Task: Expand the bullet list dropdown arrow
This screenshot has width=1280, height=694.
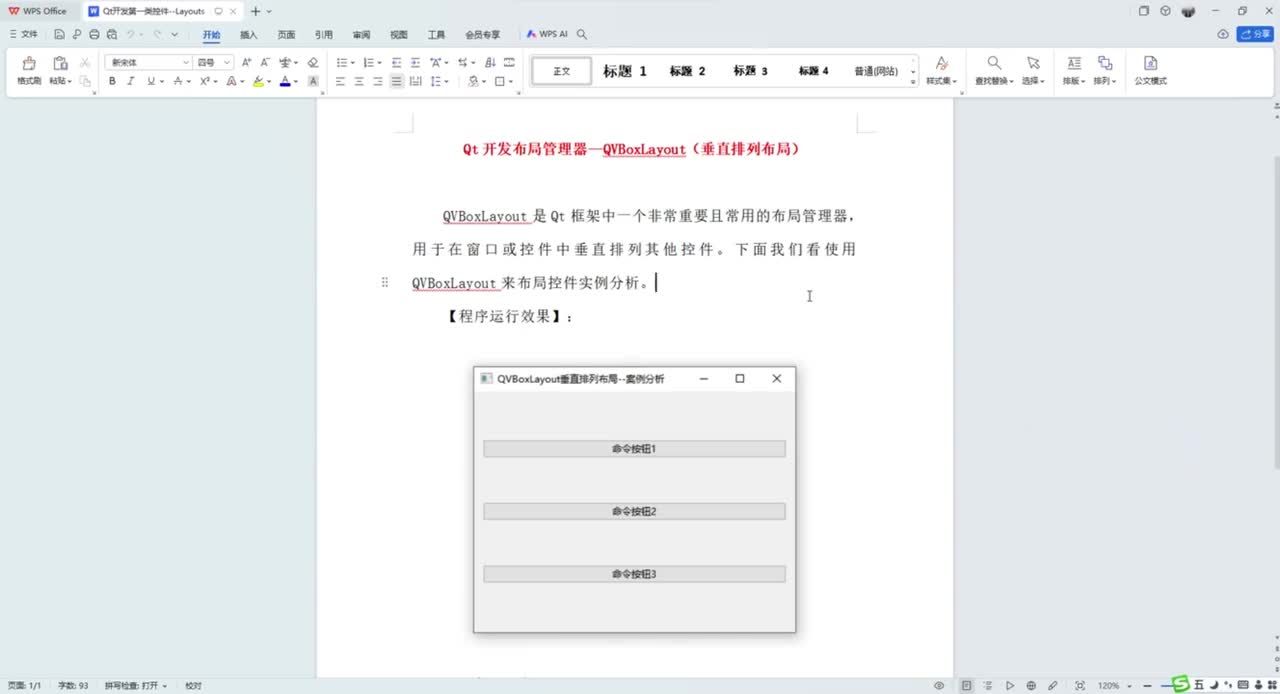Action: 352,63
